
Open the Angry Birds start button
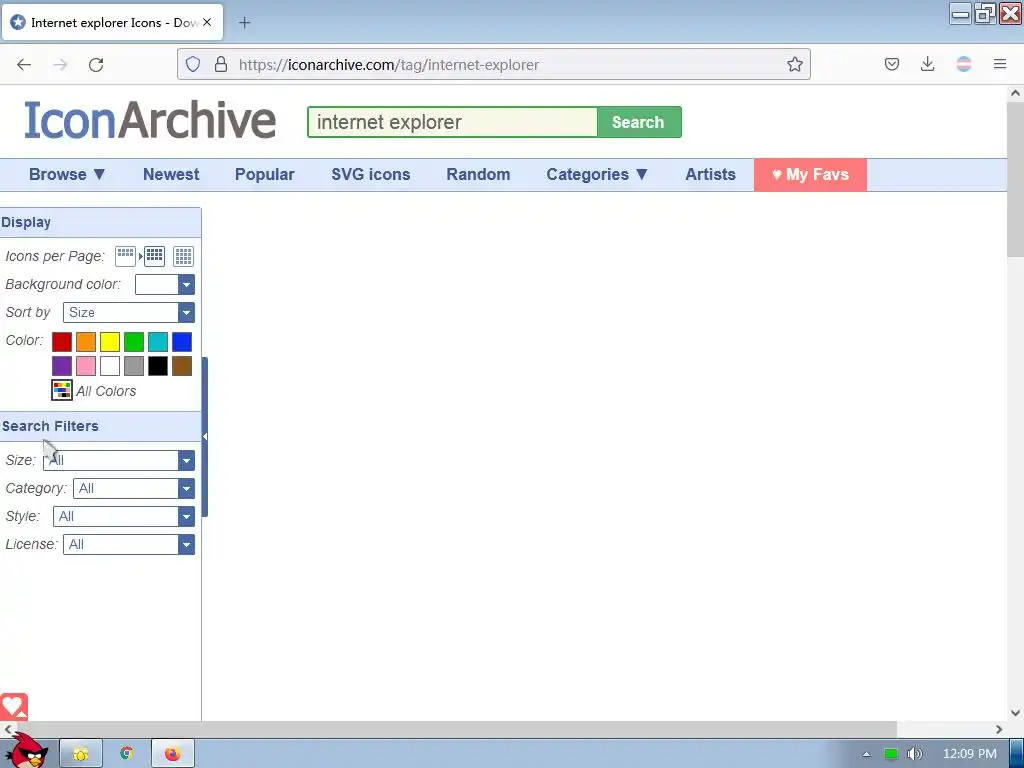coord(26,751)
